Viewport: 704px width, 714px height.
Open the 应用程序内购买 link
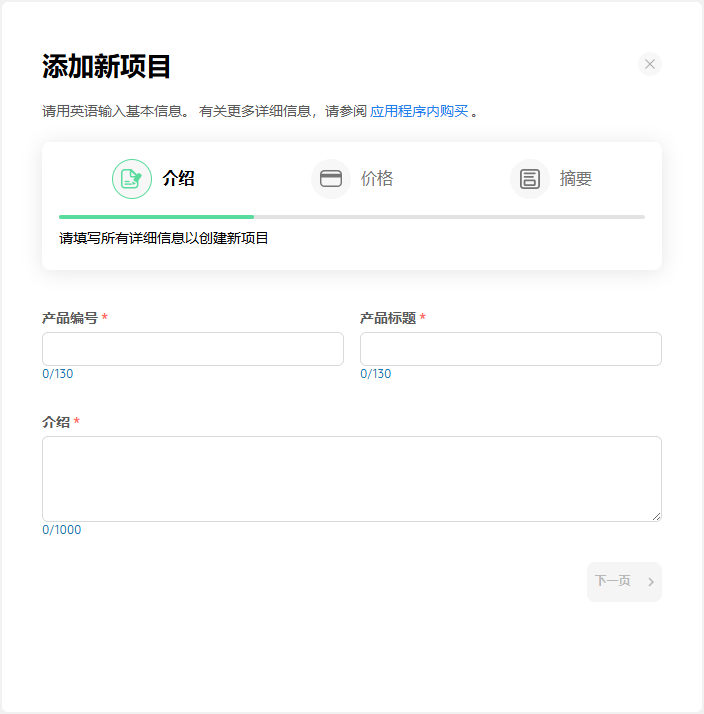[x=419, y=111]
